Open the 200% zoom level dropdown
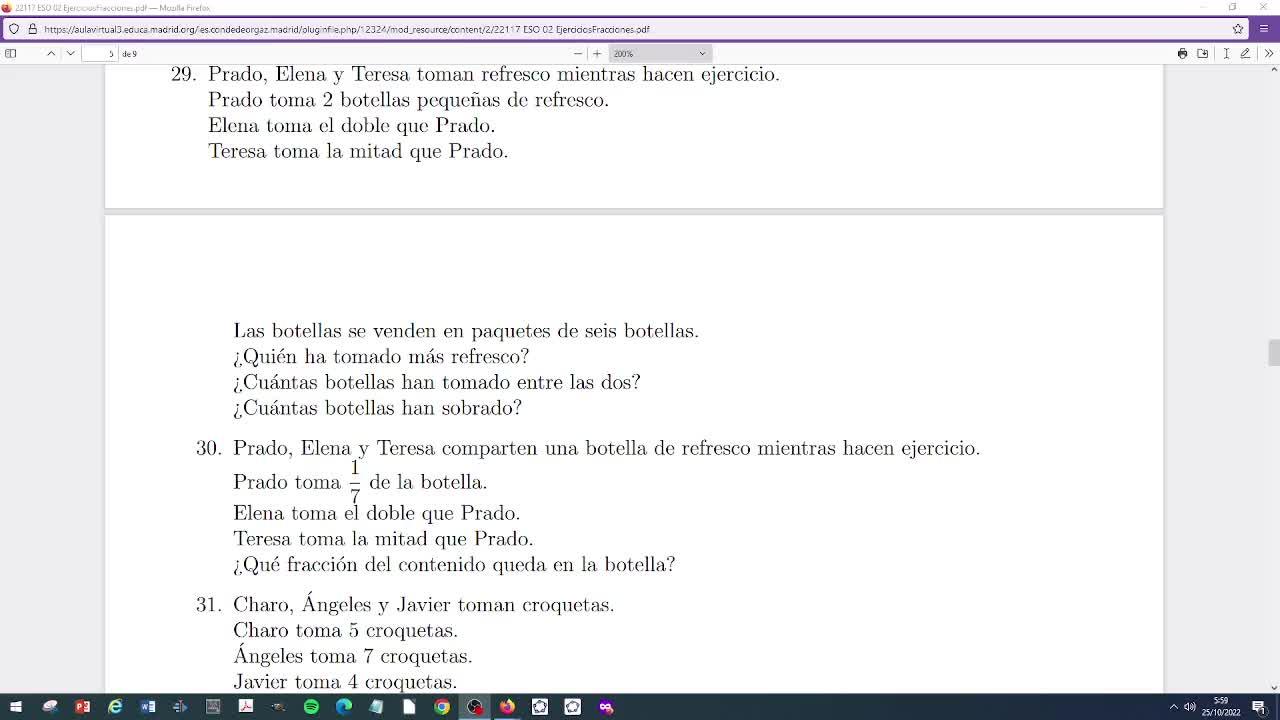 (x=660, y=53)
